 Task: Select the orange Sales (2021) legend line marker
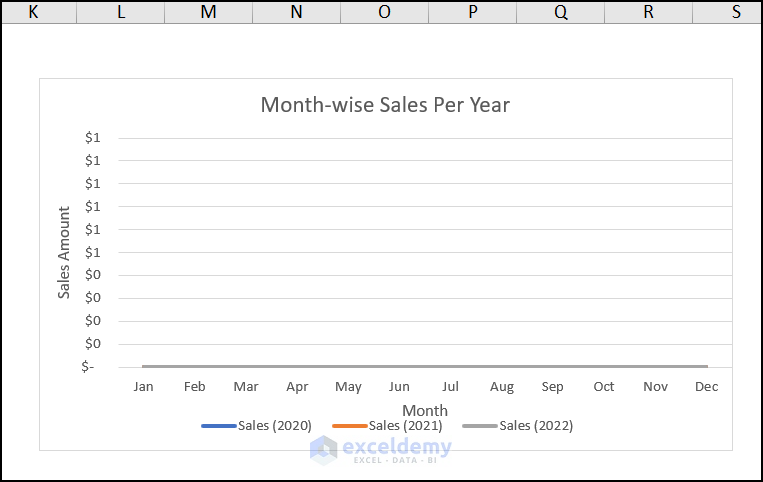point(349,426)
